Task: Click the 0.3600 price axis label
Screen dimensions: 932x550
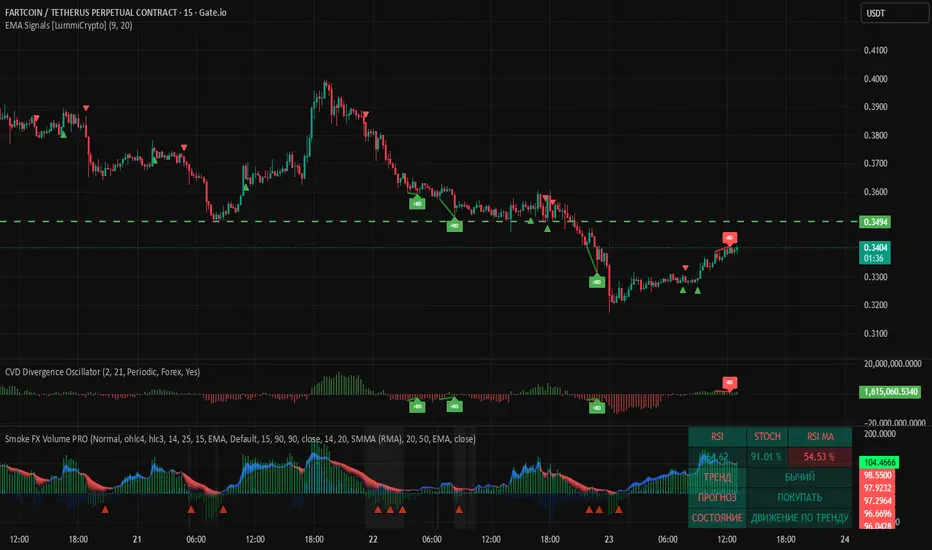Action: (875, 192)
